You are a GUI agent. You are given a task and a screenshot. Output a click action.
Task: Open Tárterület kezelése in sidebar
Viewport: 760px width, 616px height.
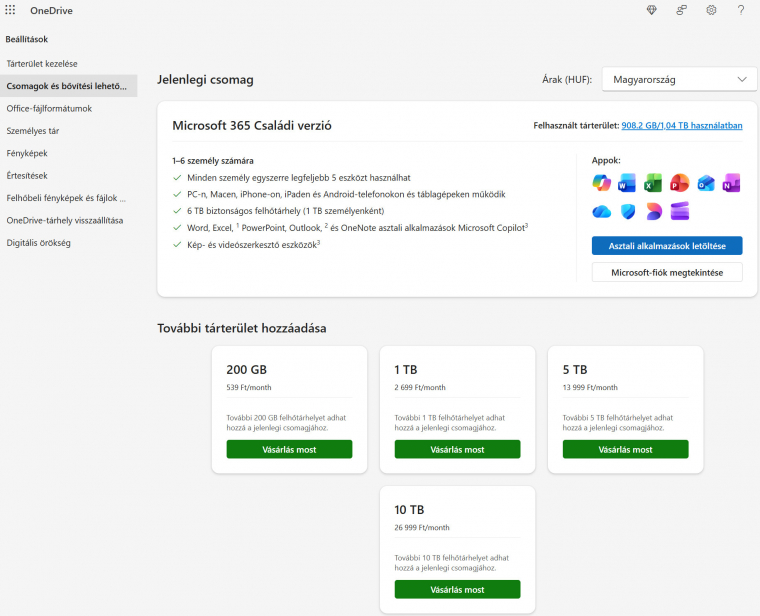pos(35,63)
